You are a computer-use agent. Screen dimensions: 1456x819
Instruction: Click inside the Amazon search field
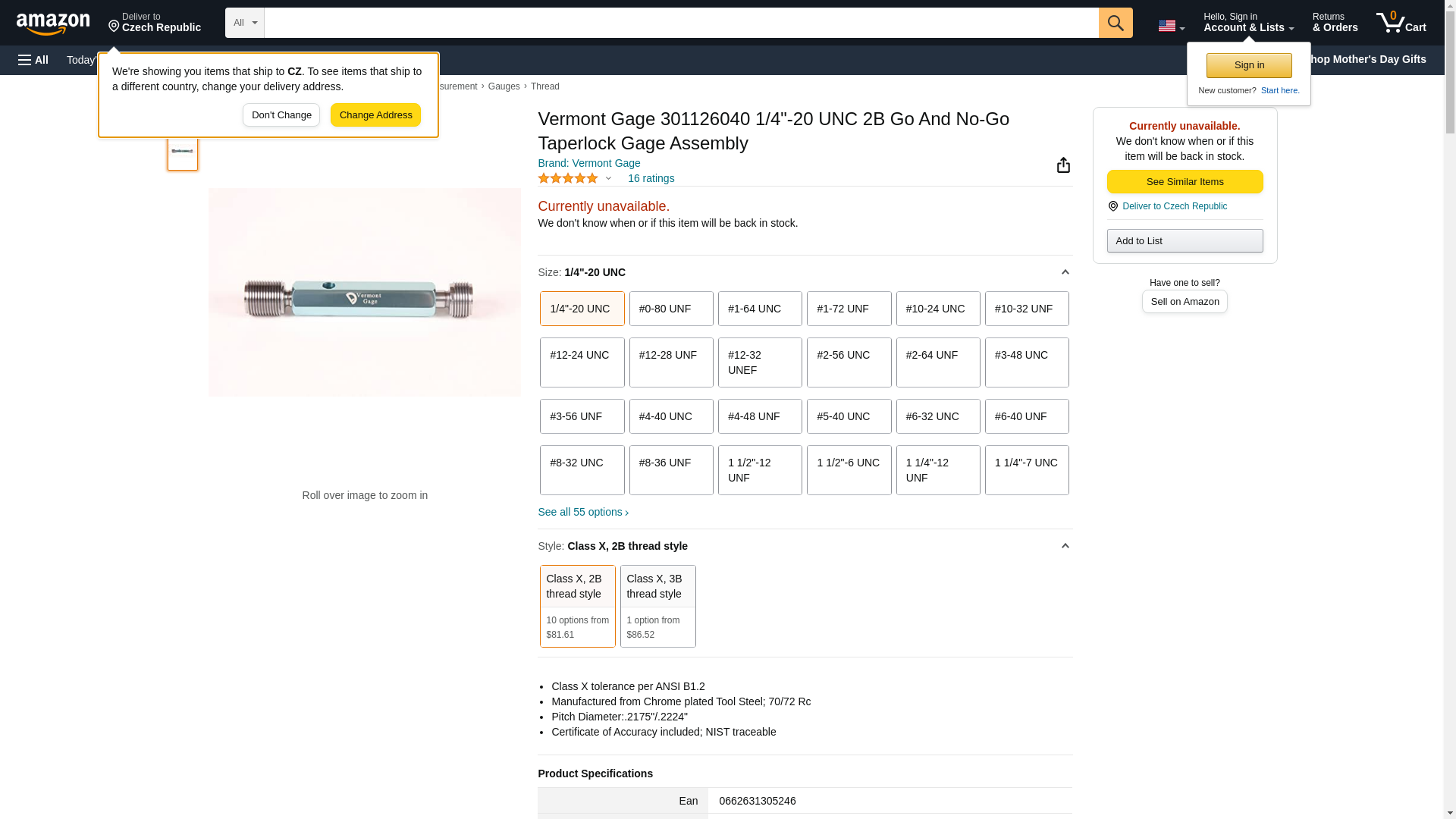pos(680,23)
